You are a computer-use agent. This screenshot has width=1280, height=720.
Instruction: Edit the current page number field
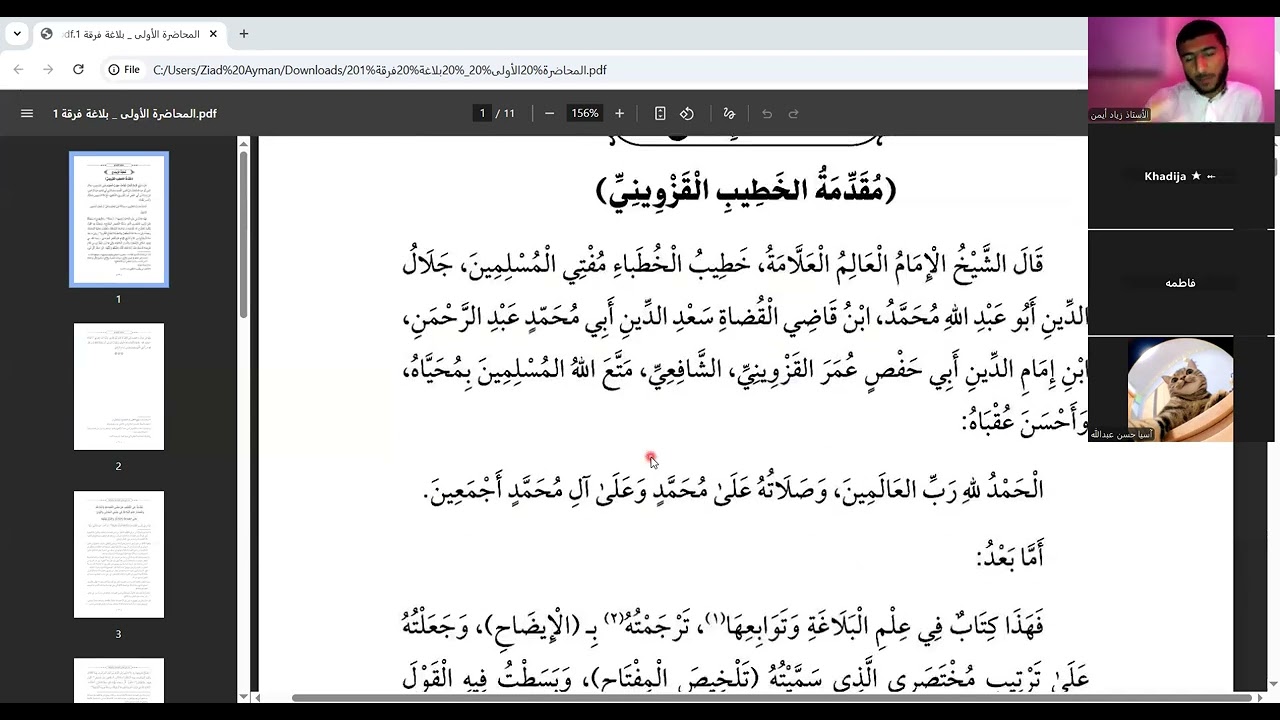[x=482, y=114]
